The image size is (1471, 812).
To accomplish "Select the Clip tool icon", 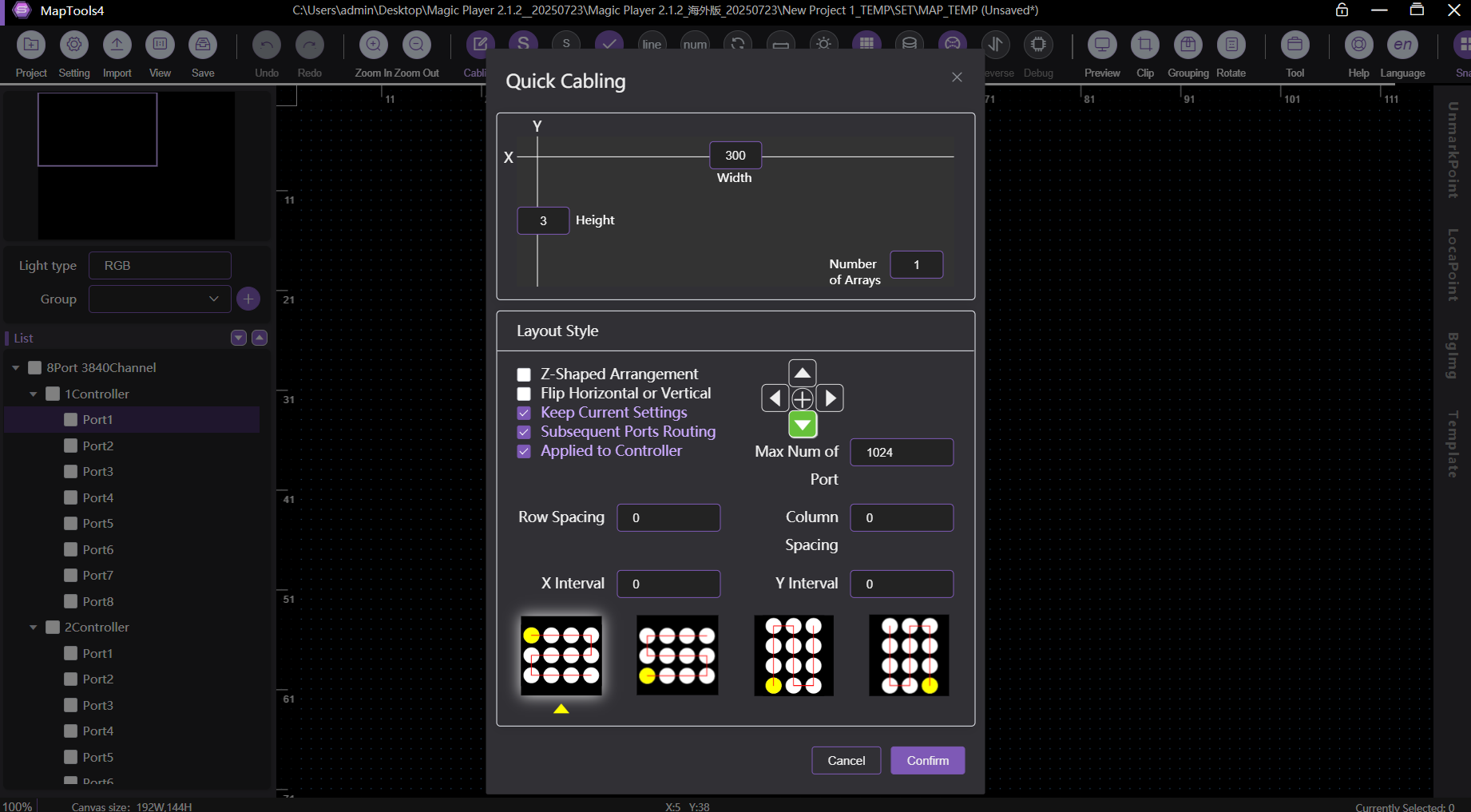I will [x=1145, y=45].
